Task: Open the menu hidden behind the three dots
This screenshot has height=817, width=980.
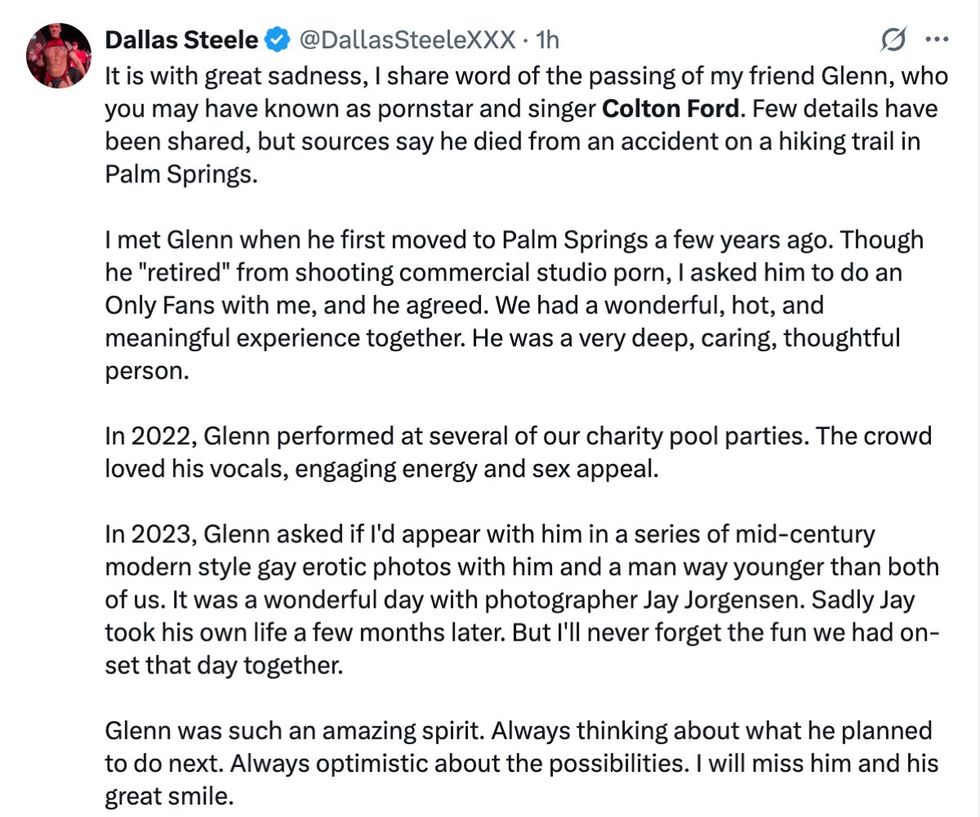Action: point(936,38)
